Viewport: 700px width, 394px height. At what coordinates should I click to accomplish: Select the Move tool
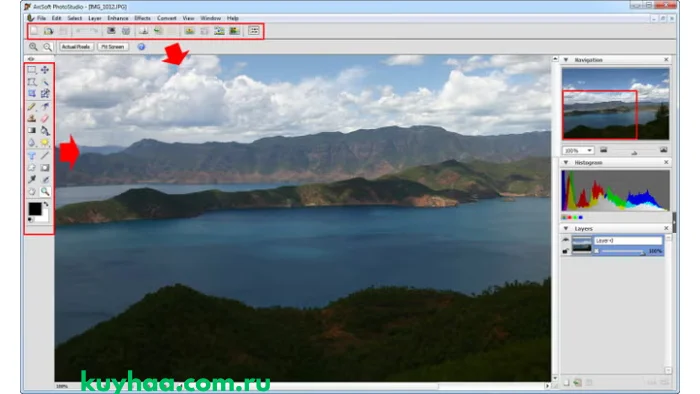(45, 70)
